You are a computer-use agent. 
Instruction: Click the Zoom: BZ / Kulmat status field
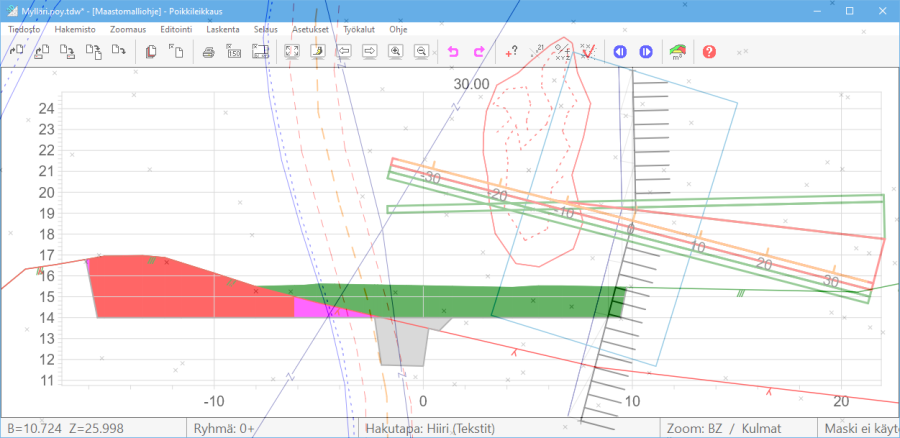click(x=722, y=428)
